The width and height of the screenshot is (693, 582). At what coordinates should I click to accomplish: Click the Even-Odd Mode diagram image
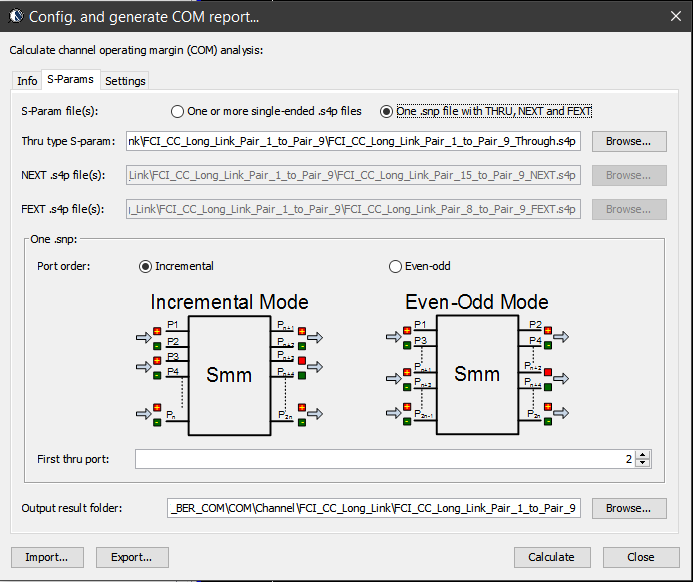(x=476, y=365)
